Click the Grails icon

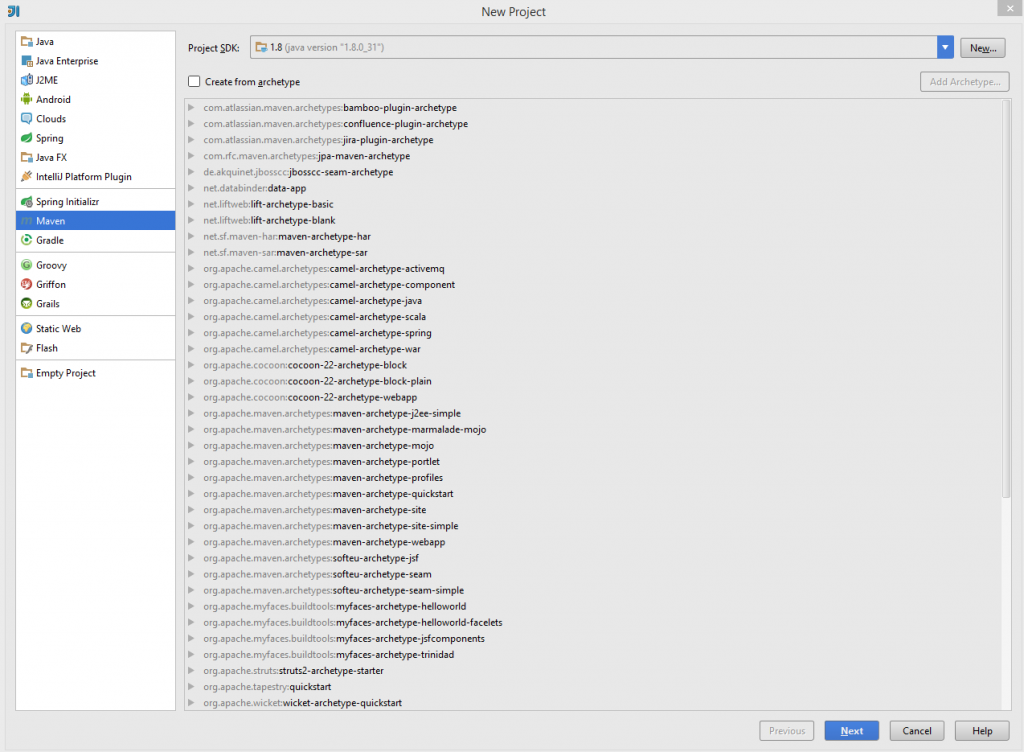[x=27, y=304]
